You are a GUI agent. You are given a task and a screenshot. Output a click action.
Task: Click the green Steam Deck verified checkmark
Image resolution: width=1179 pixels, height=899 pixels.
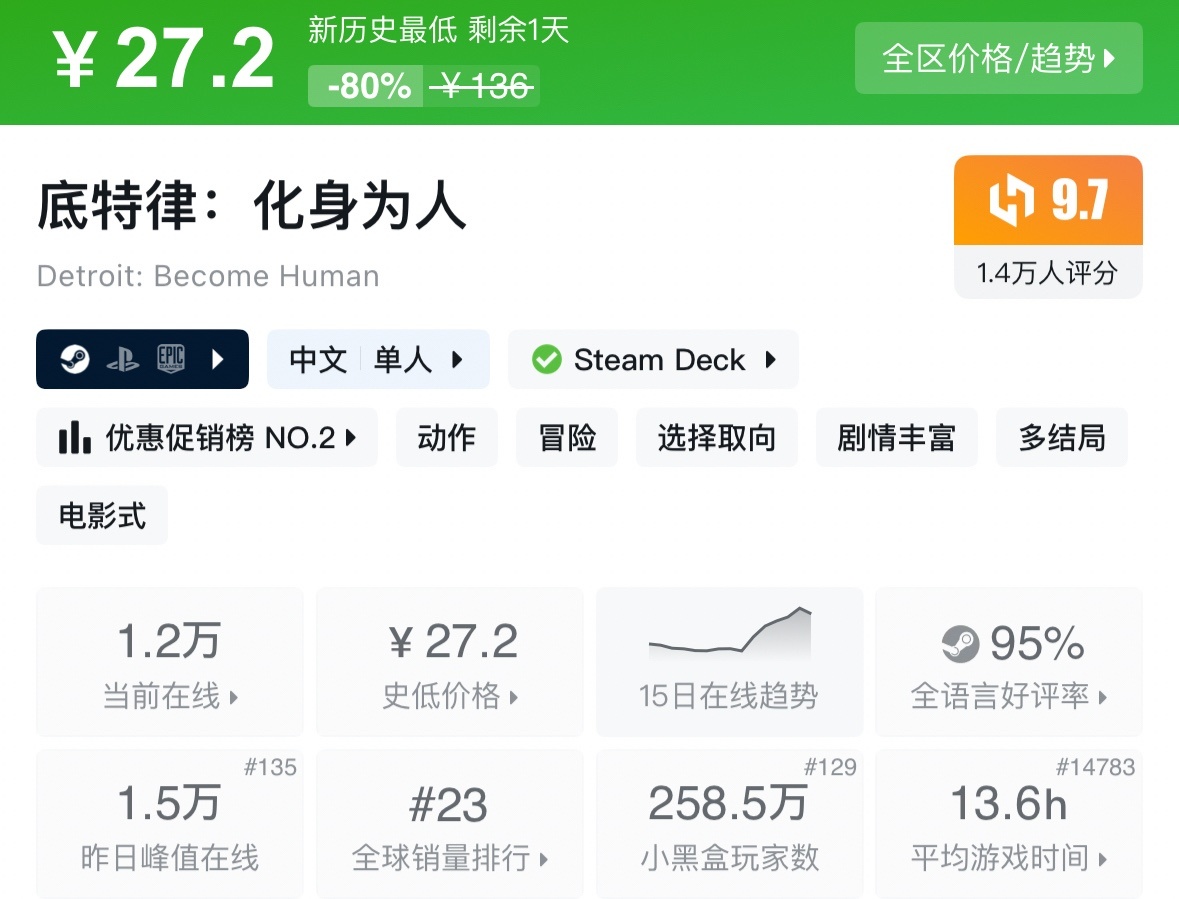(547, 359)
